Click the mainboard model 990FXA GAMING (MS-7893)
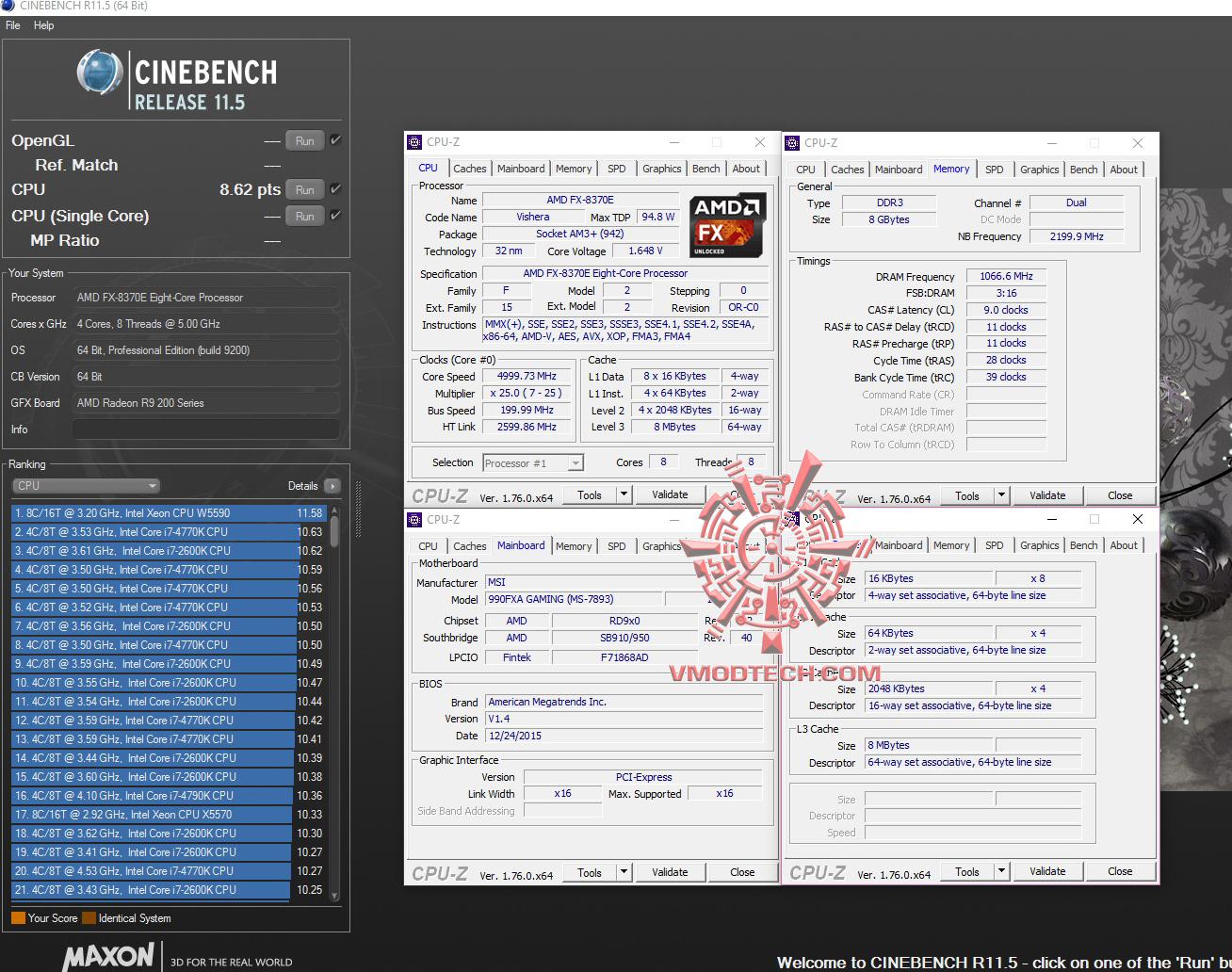Image resolution: width=1232 pixels, height=972 pixels. 574,599
